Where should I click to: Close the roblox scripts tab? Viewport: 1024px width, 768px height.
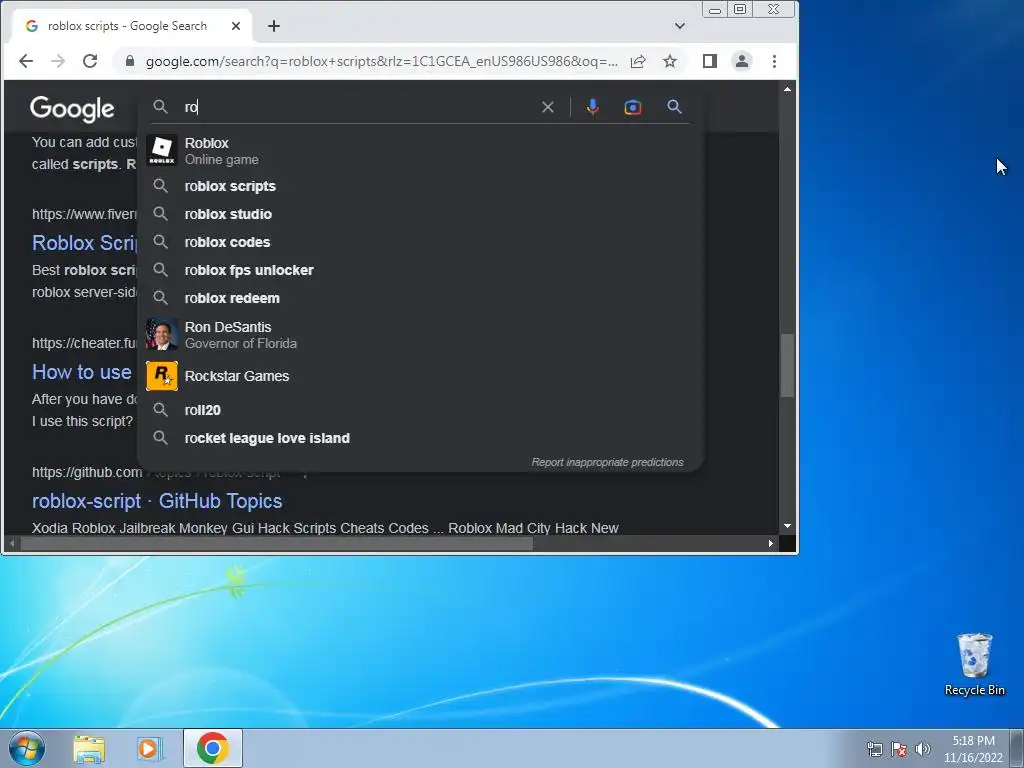tap(236, 26)
